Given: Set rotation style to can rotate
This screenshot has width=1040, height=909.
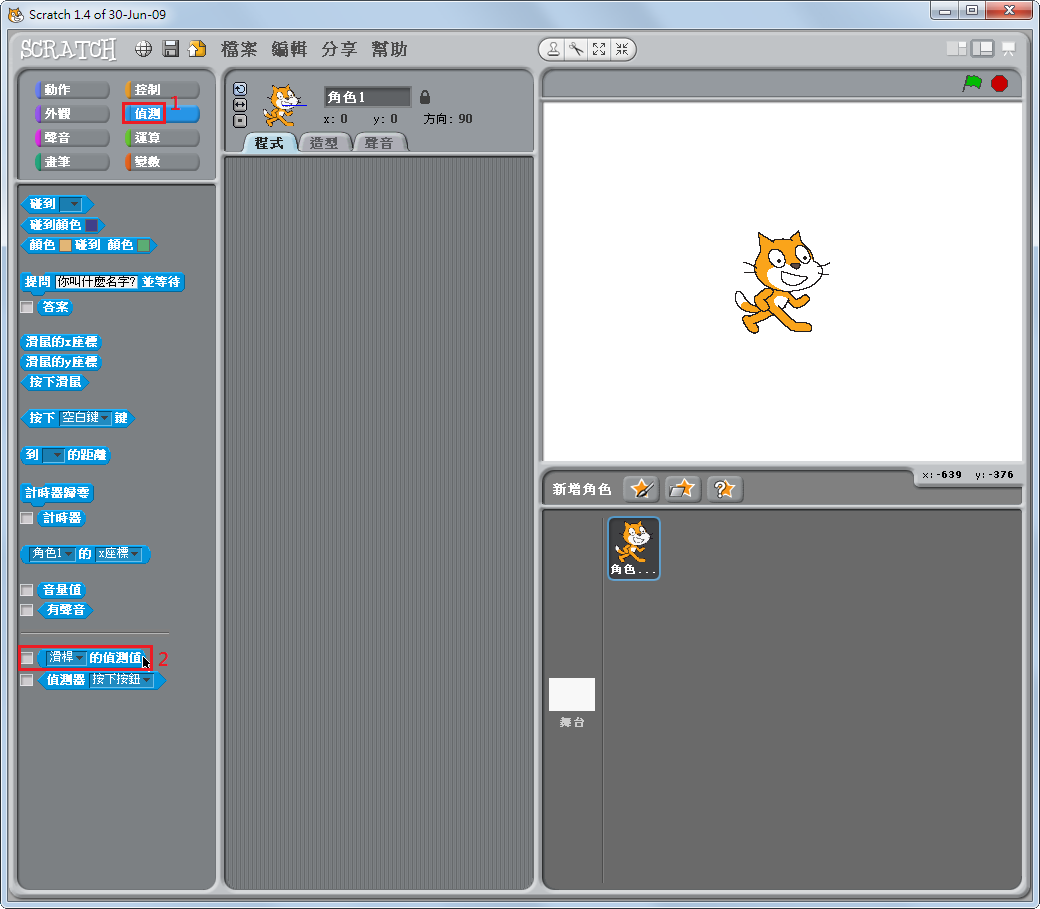Looking at the screenshot, I should (240, 89).
